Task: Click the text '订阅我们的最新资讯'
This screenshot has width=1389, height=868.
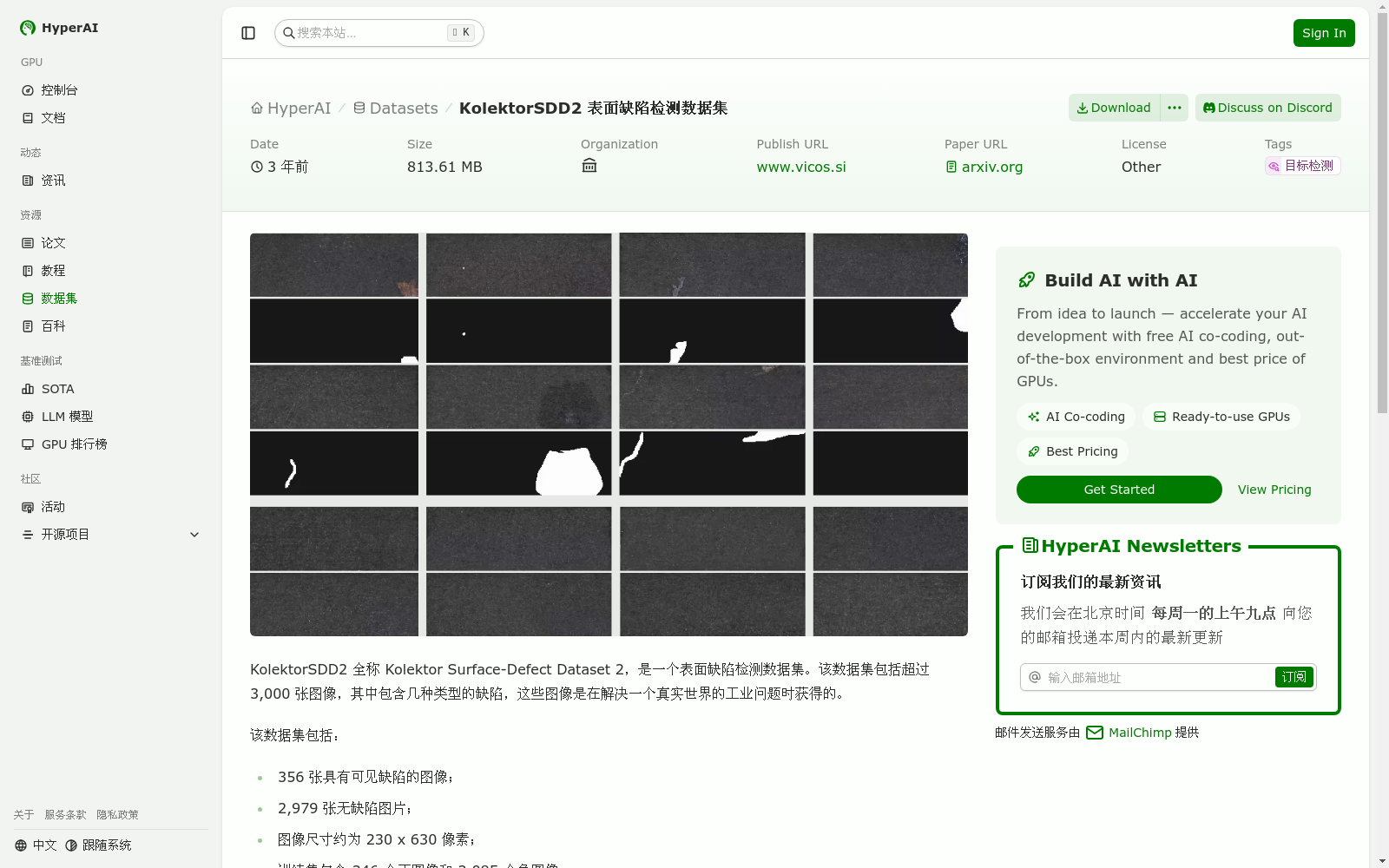Action: tap(1090, 582)
